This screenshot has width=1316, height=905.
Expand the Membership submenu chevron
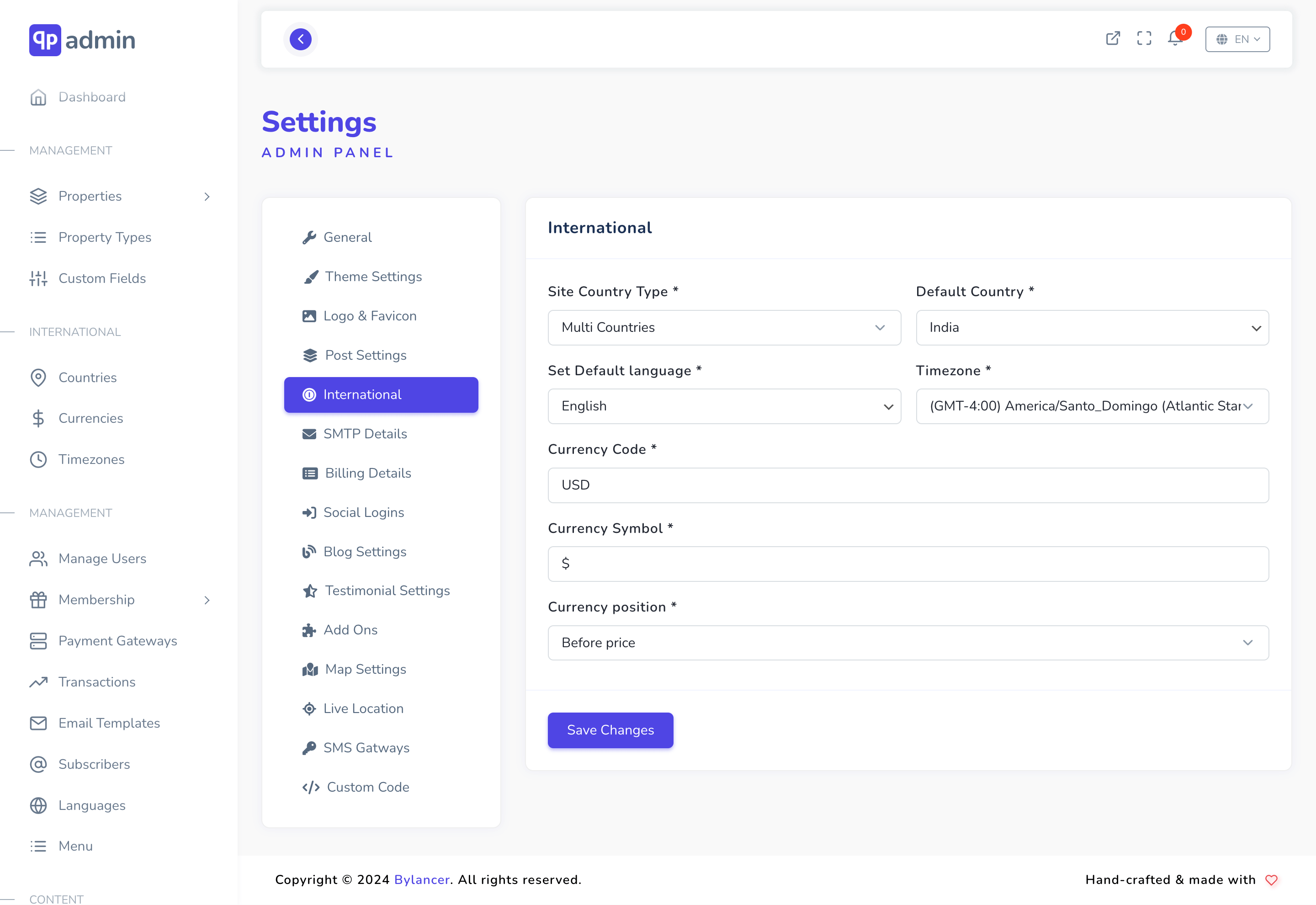207,600
